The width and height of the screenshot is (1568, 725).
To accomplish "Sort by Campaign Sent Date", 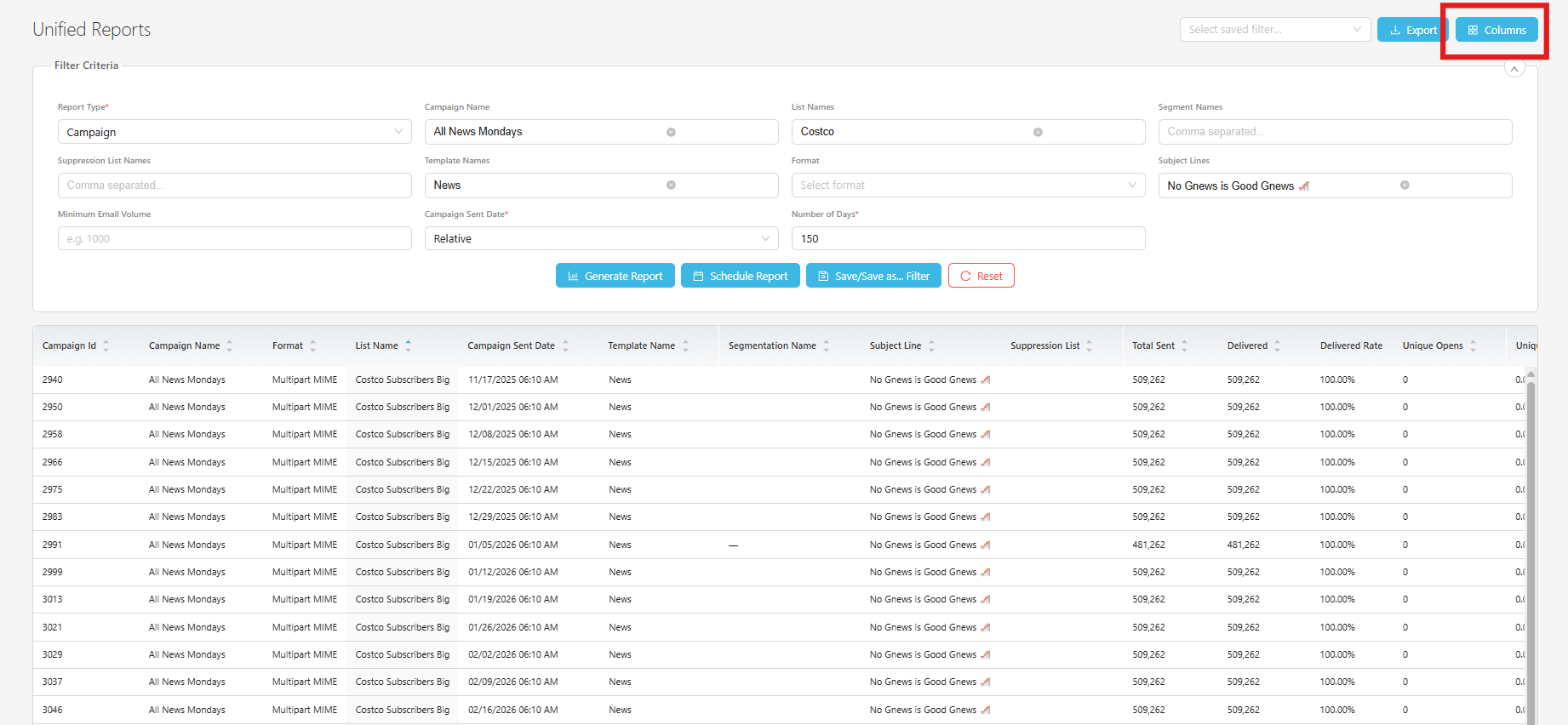I will [x=565, y=345].
